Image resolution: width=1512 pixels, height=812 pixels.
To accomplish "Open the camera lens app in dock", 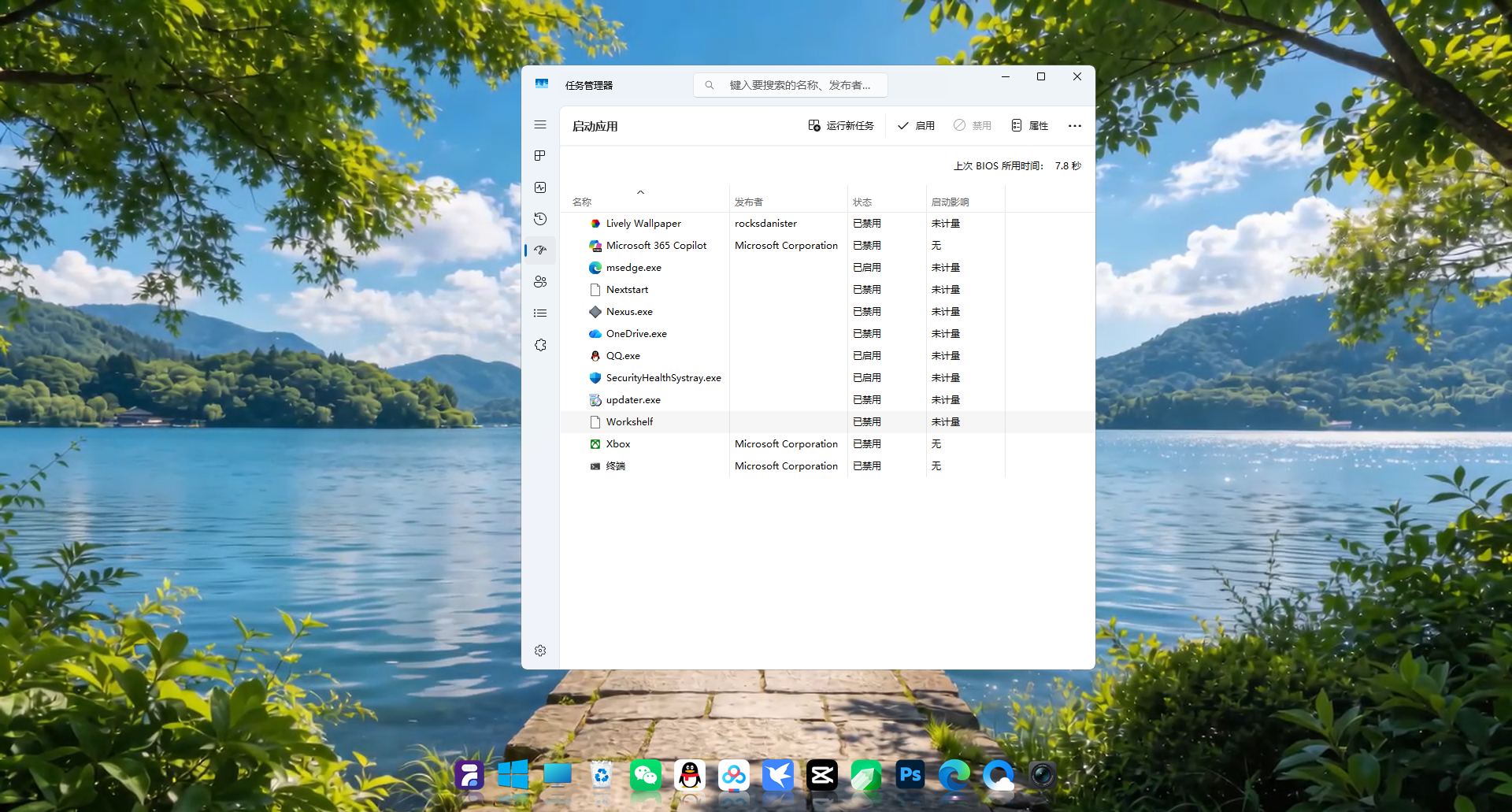I will pos(1043,776).
